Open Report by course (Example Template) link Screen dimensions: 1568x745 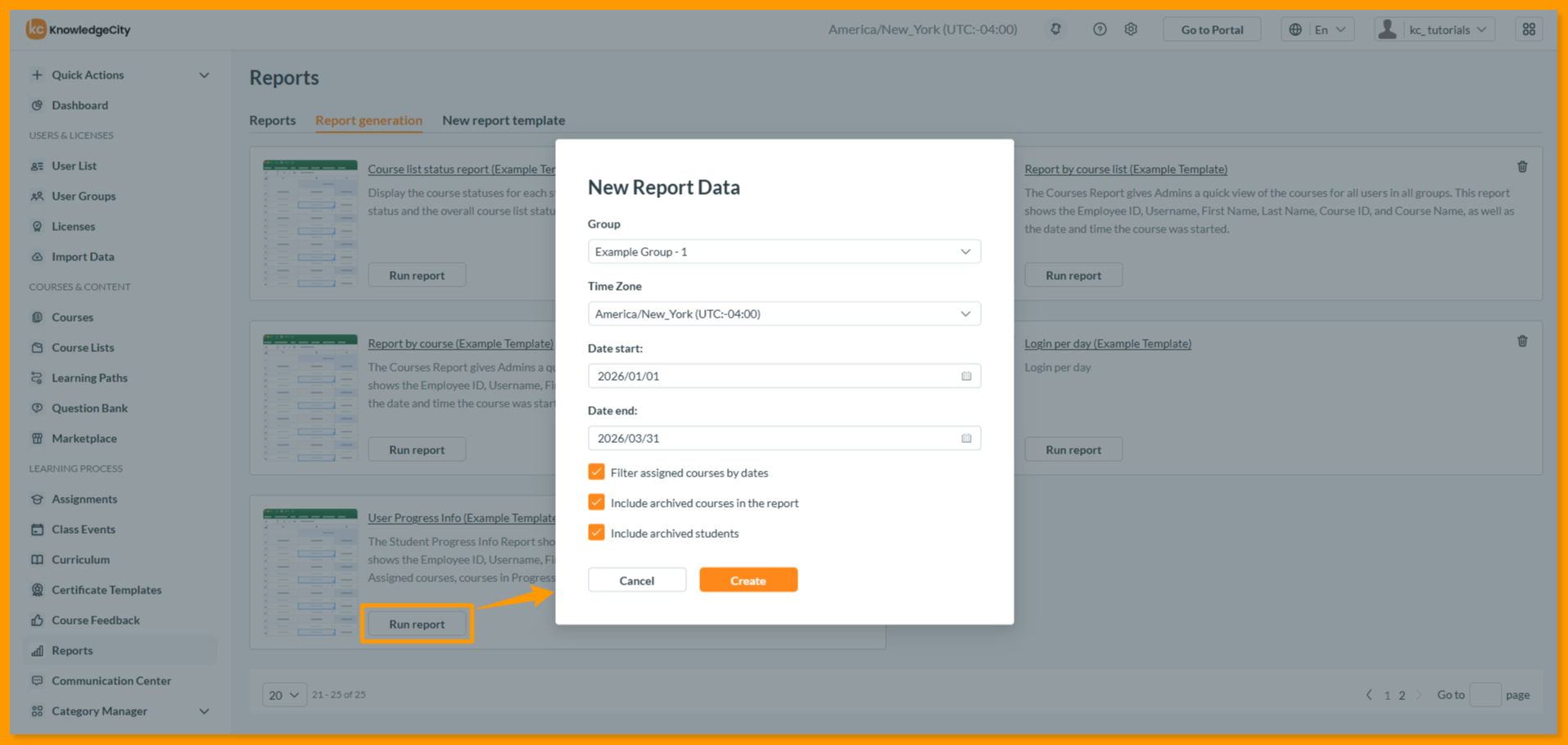[461, 343]
